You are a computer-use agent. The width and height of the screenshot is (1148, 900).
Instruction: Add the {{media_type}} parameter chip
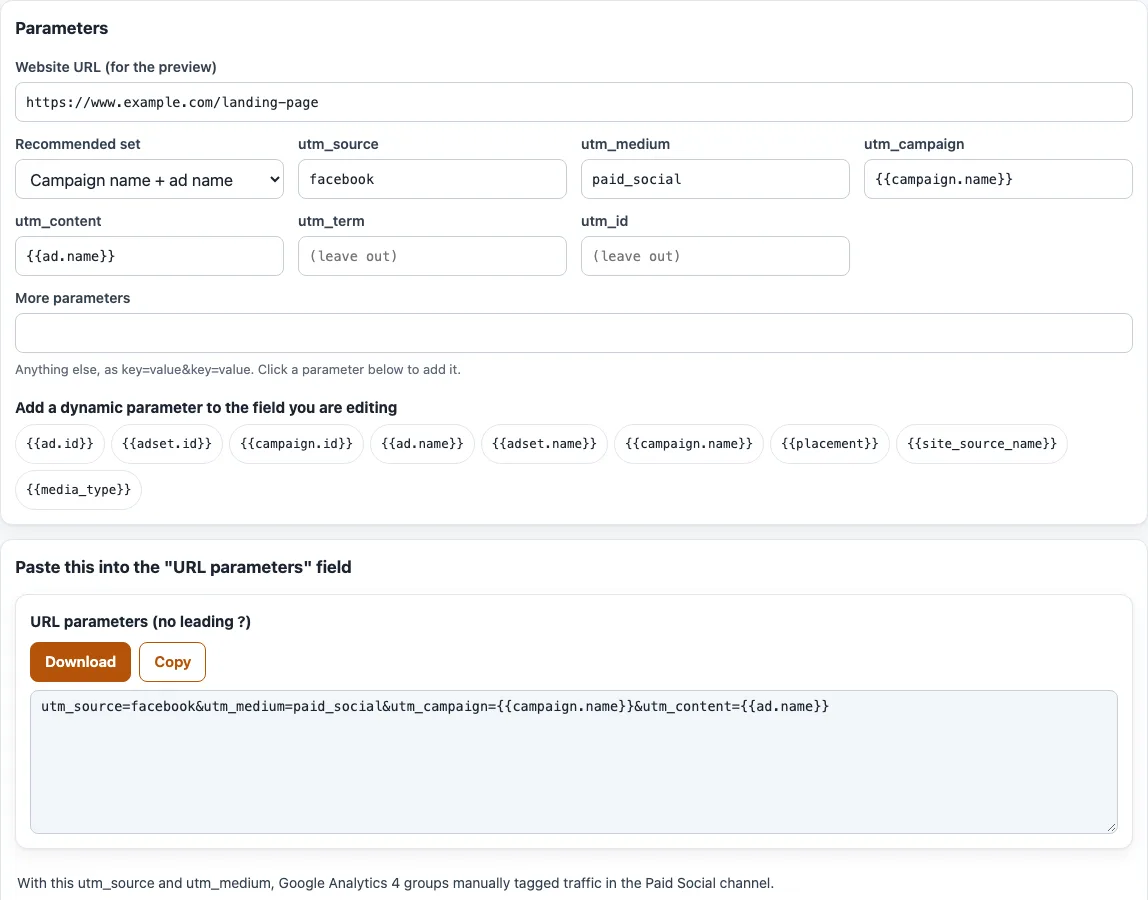pyautogui.click(x=78, y=490)
